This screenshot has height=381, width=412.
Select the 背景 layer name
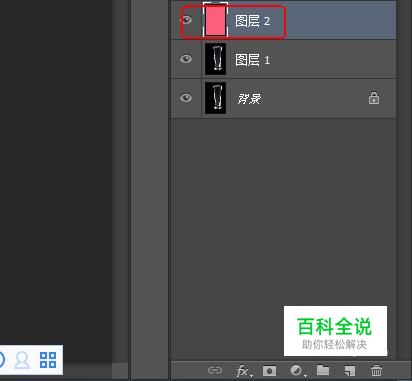coord(249,99)
